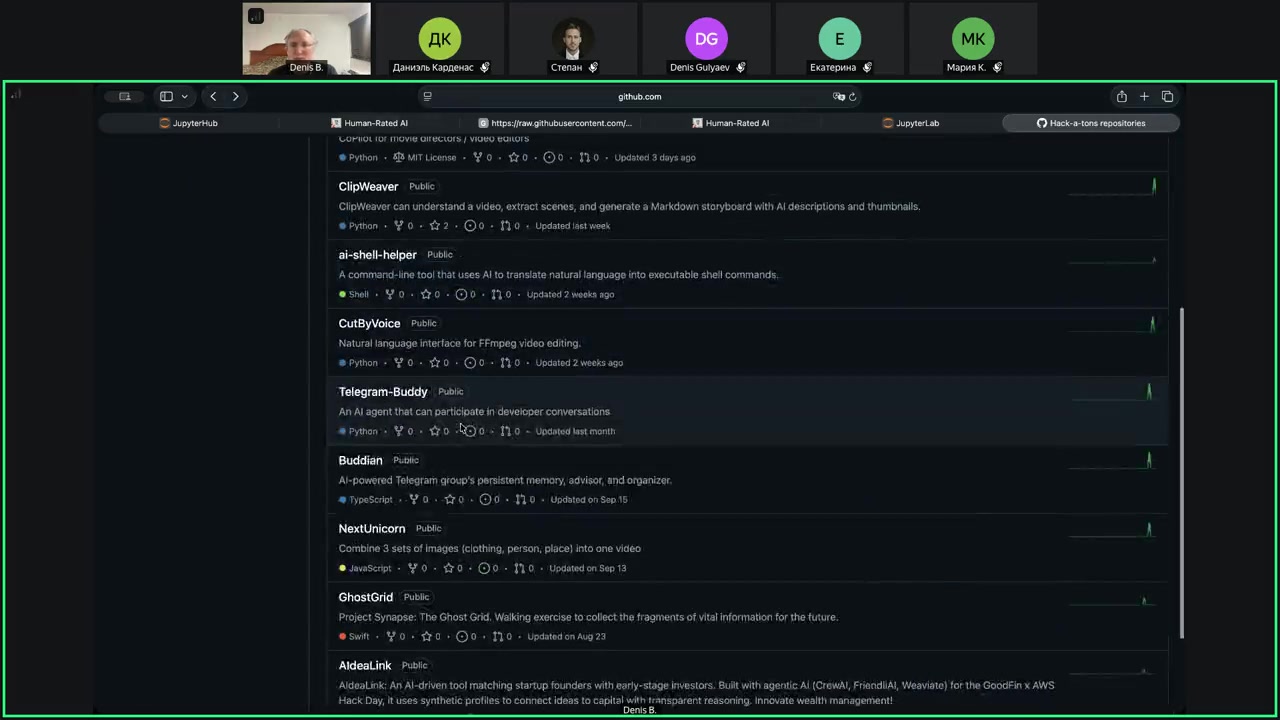Click the page reader icon in address bar
Viewport: 1280px width, 720px height.
tap(427, 97)
